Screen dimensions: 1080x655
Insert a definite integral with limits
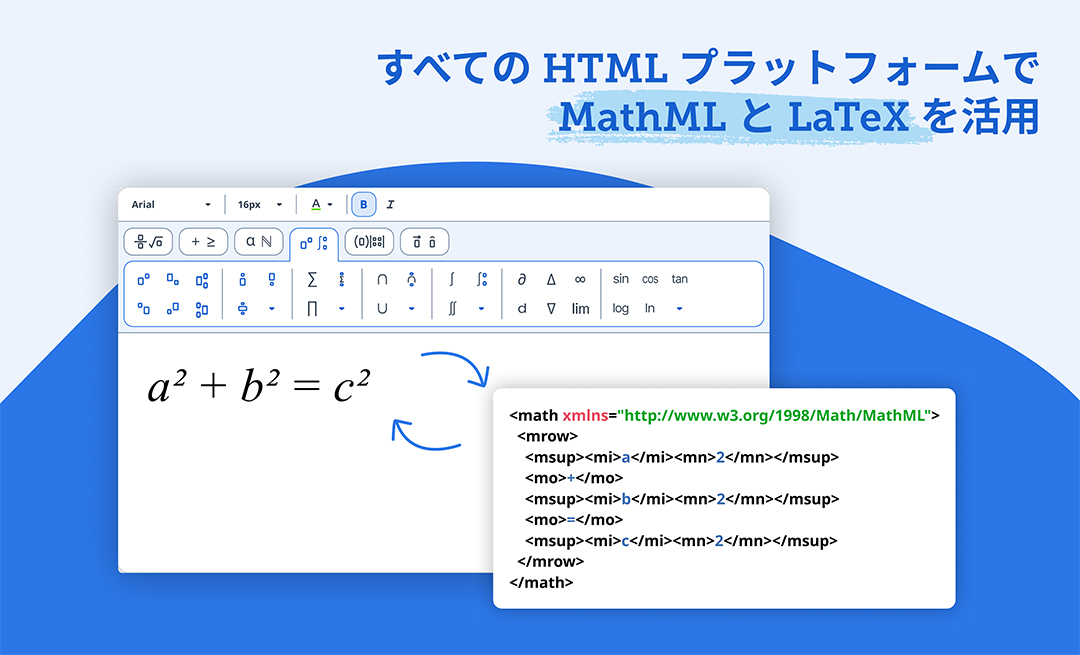(x=481, y=279)
